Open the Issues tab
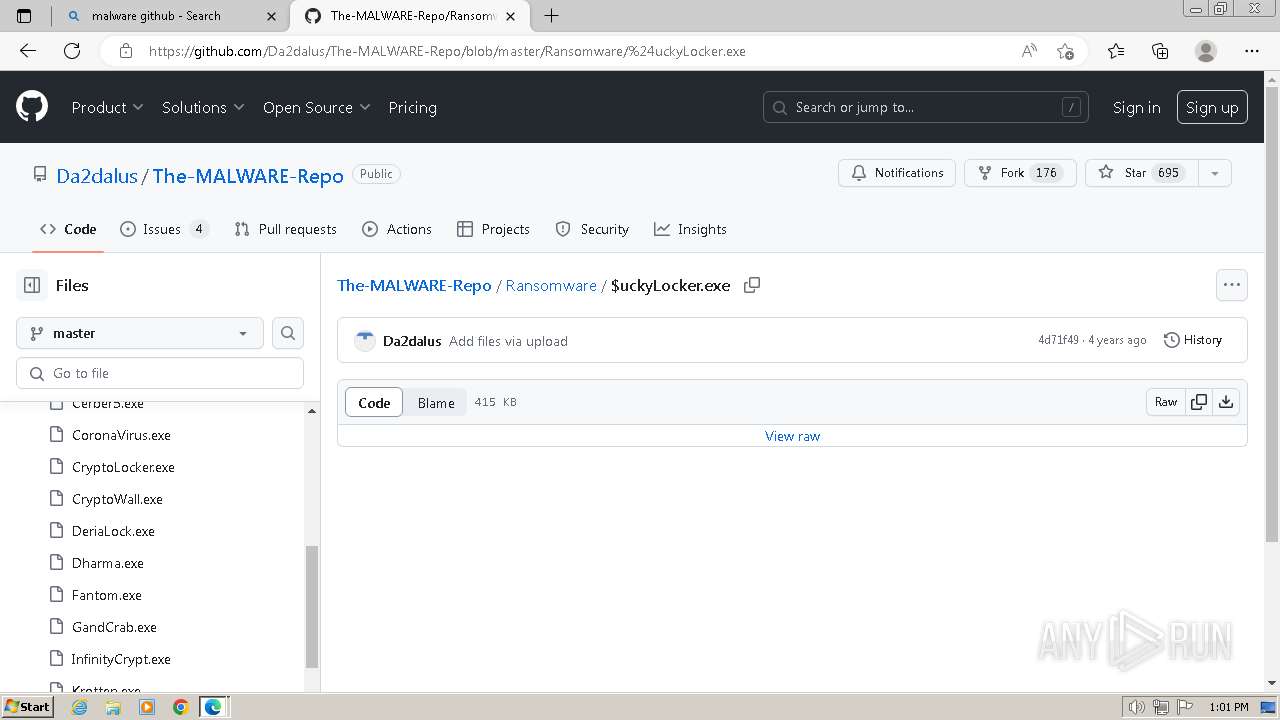The height and width of the screenshot is (720, 1280). coord(164,229)
